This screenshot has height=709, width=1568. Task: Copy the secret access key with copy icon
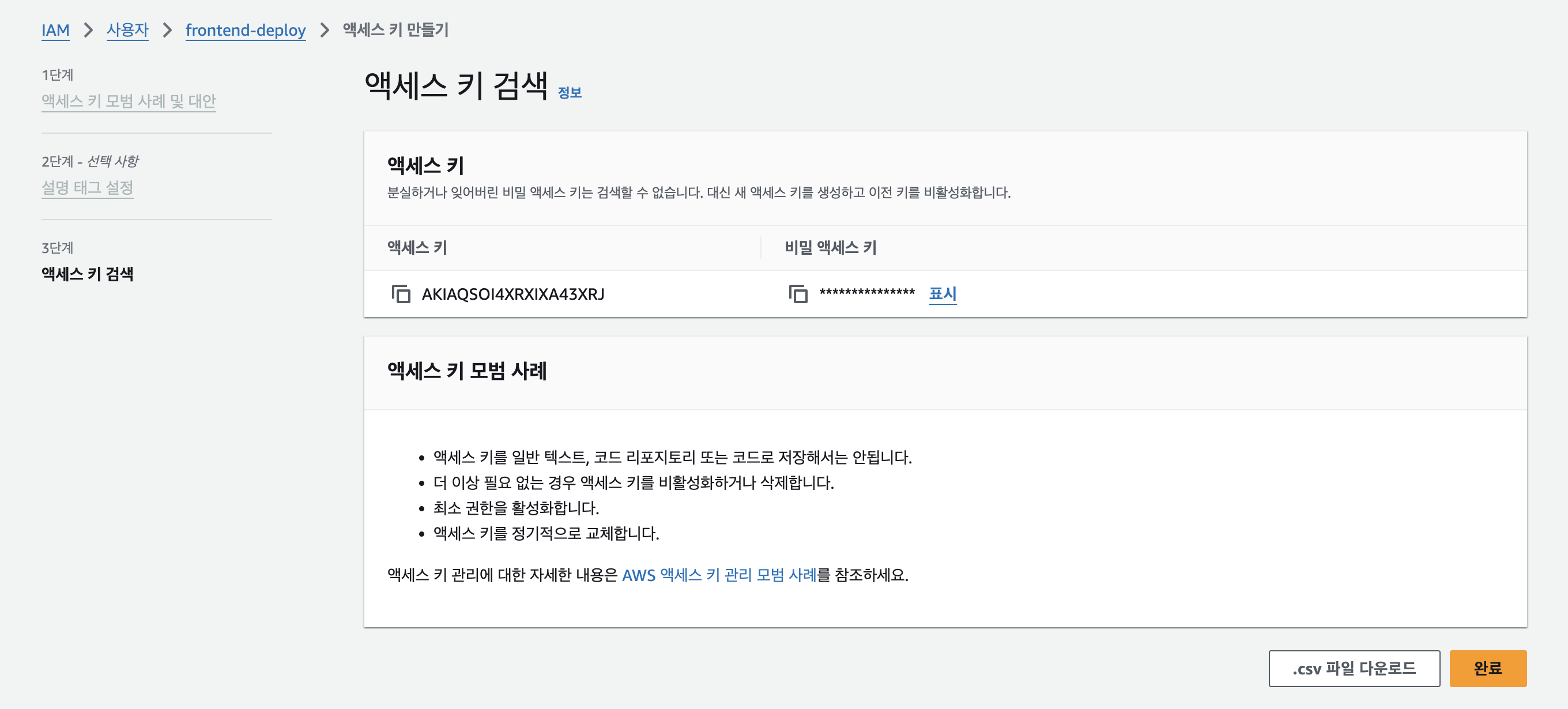pos(797,294)
